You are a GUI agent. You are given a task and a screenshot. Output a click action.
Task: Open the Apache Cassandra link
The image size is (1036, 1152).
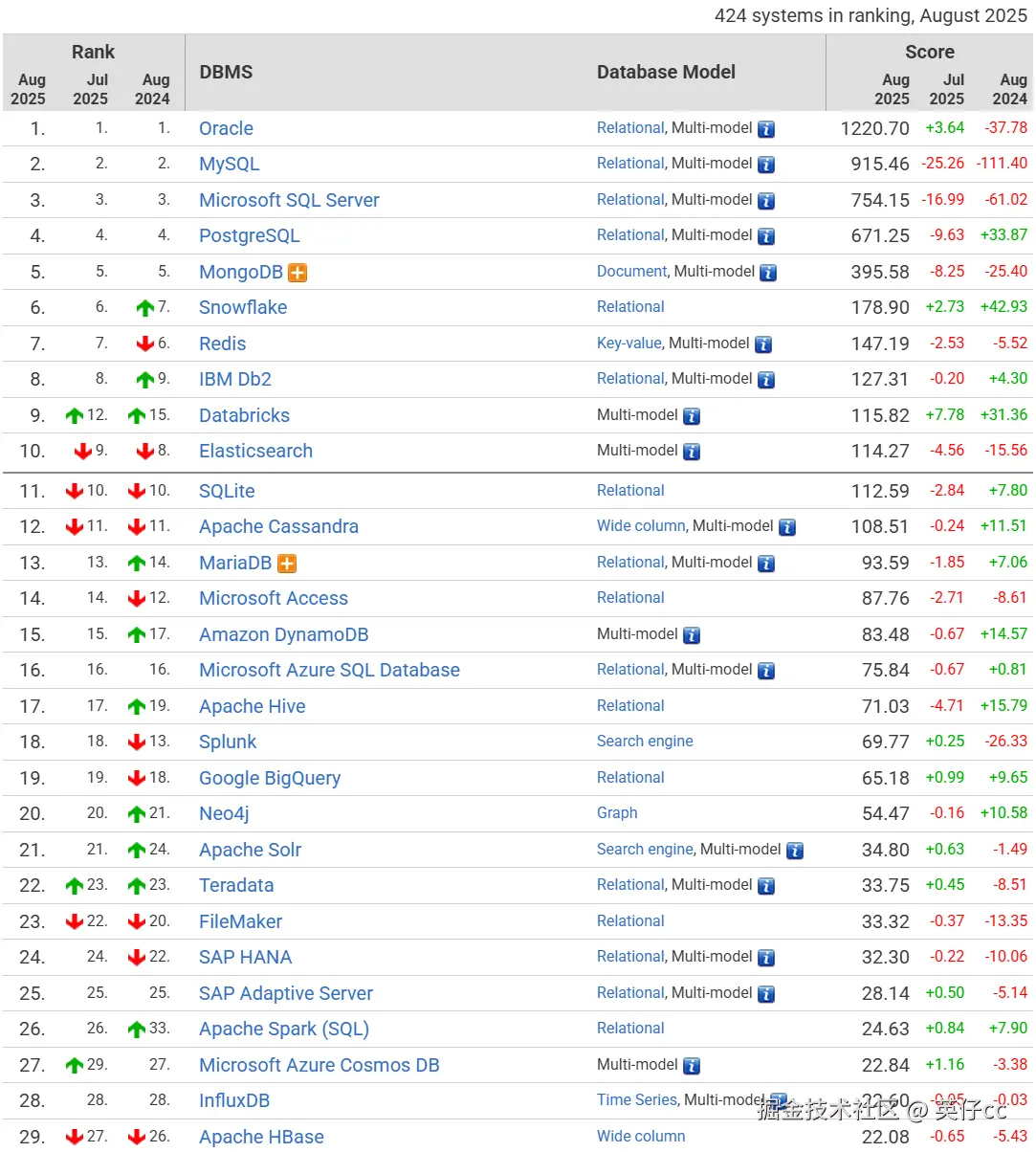tap(278, 526)
